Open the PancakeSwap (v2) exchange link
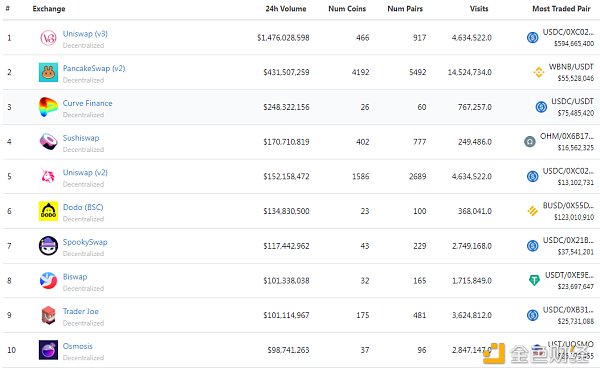Viewport: 600px width, 375px height. pyautogui.click(x=94, y=68)
